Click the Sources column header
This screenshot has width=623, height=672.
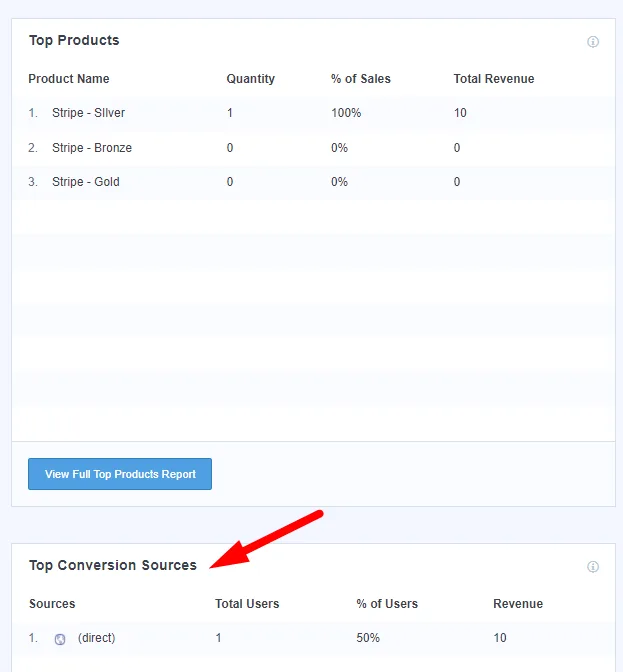pos(52,604)
